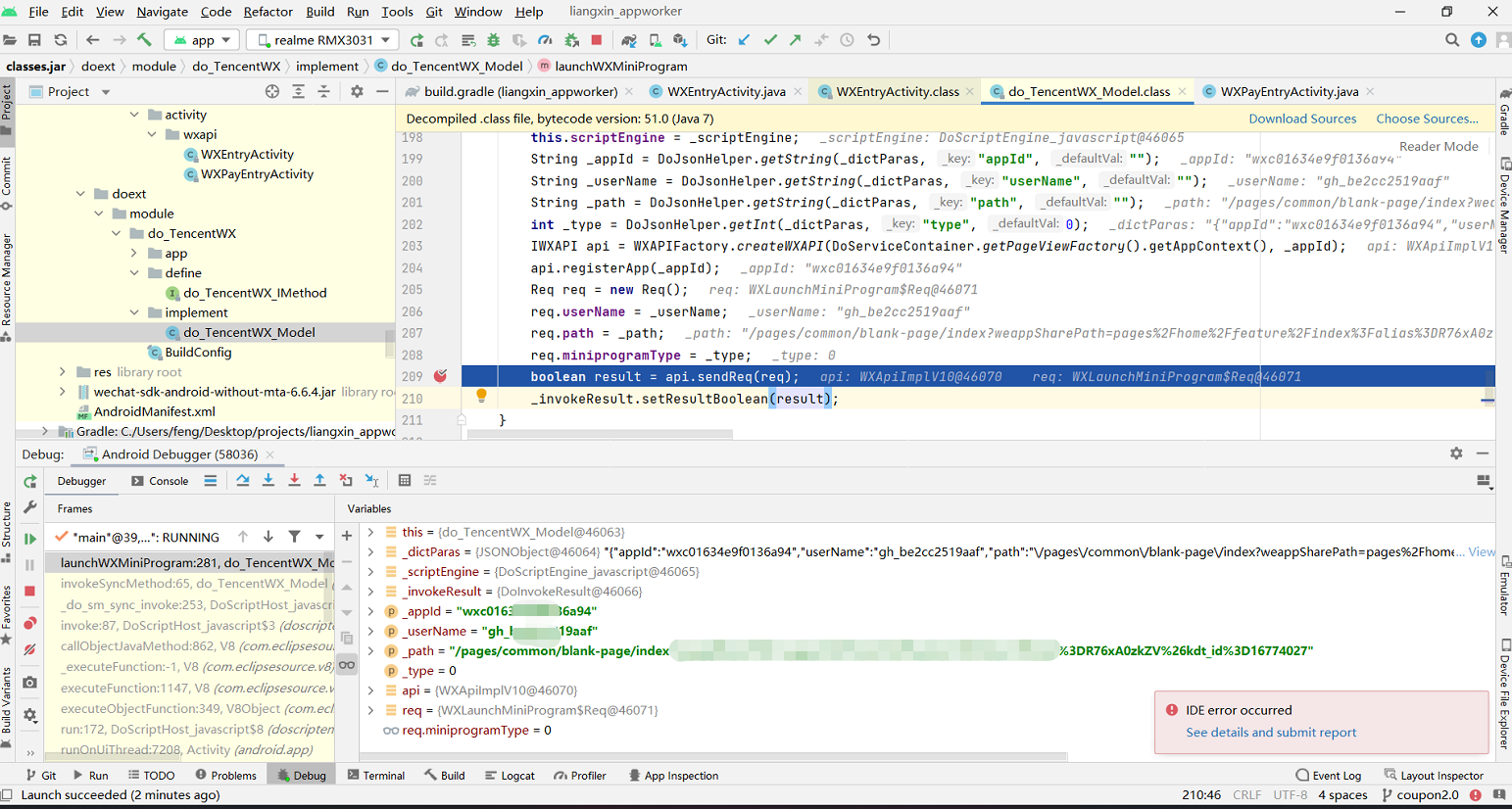Click the View link beside _dictParas value
1512x809 pixels.
(x=1482, y=552)
